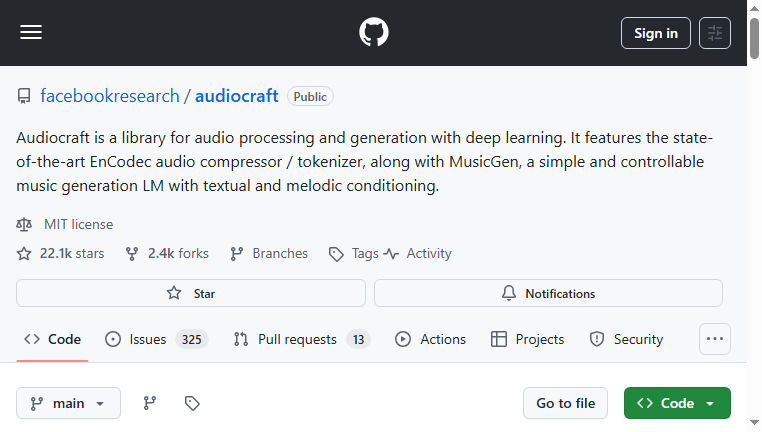
Task: Click the fork icon beside 2.4k forks
Action: (x=132, y=254)
